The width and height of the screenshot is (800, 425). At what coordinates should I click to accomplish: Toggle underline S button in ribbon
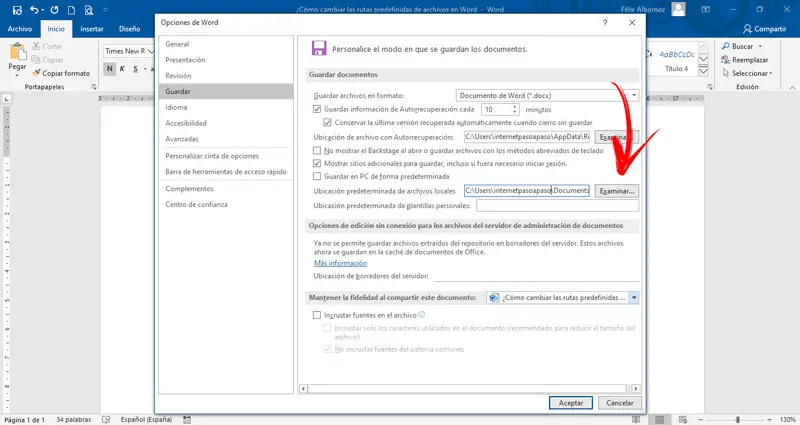coord(135,68)
